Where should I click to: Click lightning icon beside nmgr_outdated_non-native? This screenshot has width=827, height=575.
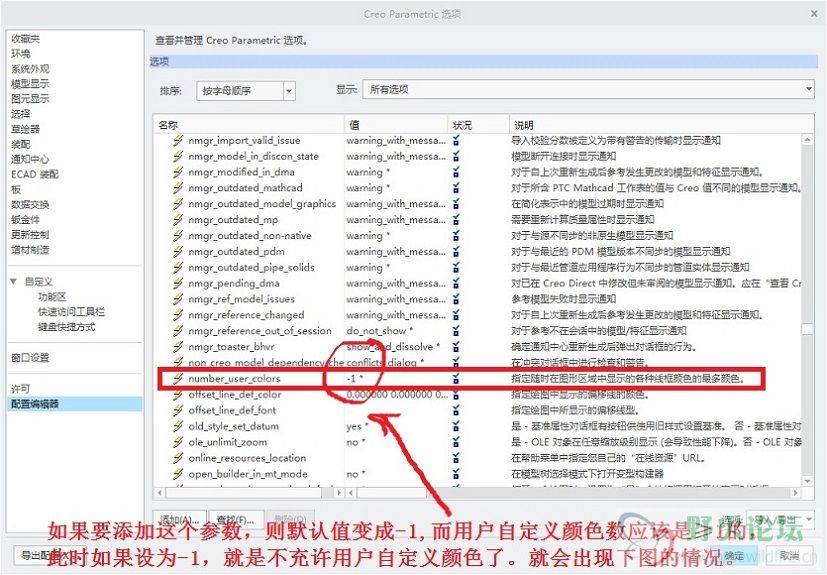pos(178,235)
